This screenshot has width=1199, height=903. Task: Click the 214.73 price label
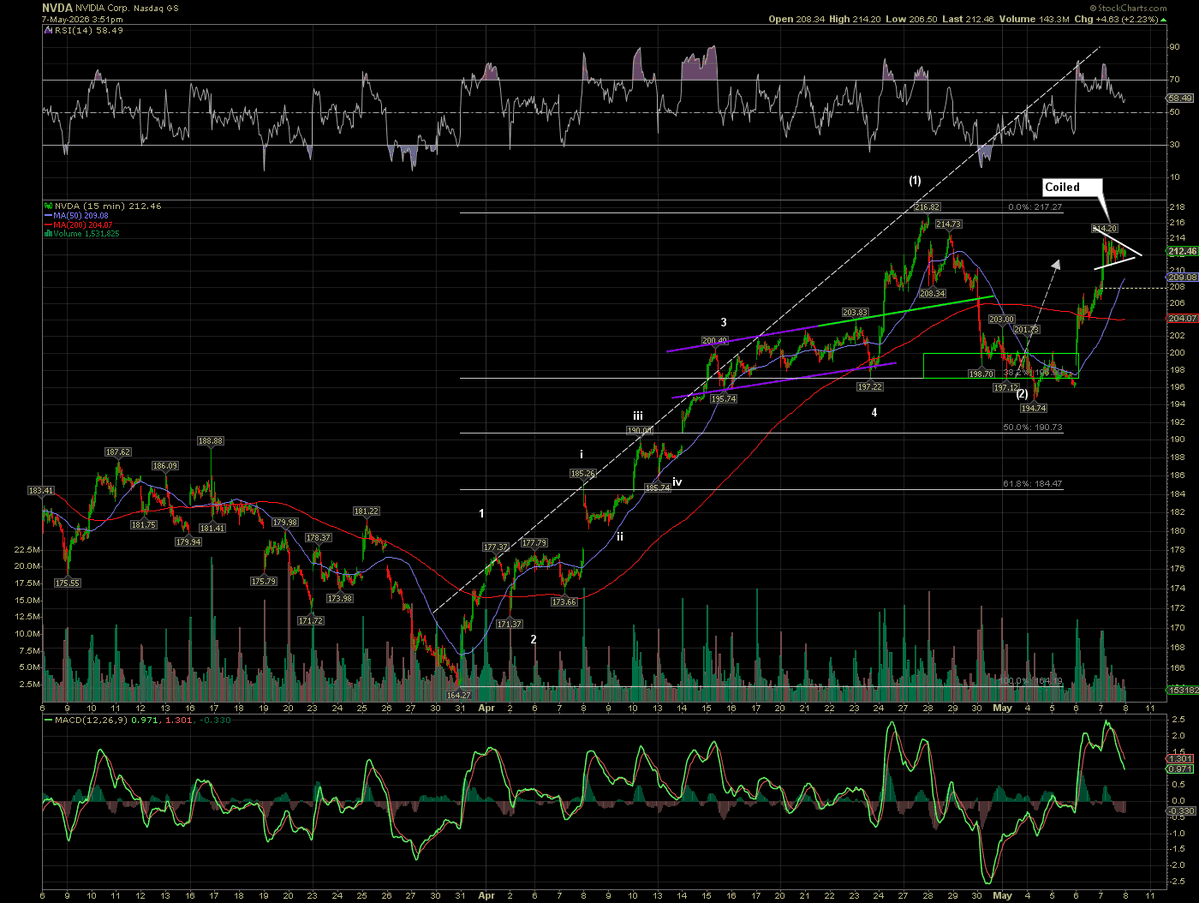(x=948, y=224)
